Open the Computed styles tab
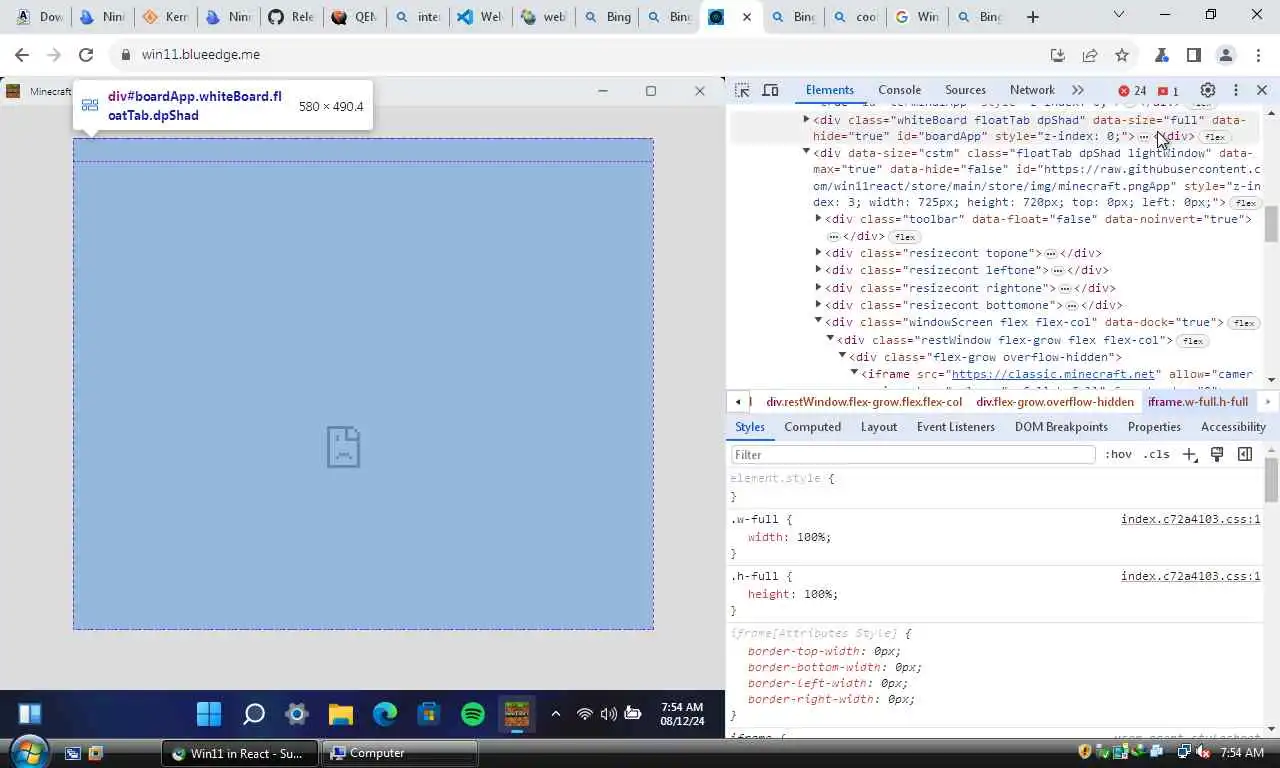Viewport: 1280px width, 768px height. 812,427
